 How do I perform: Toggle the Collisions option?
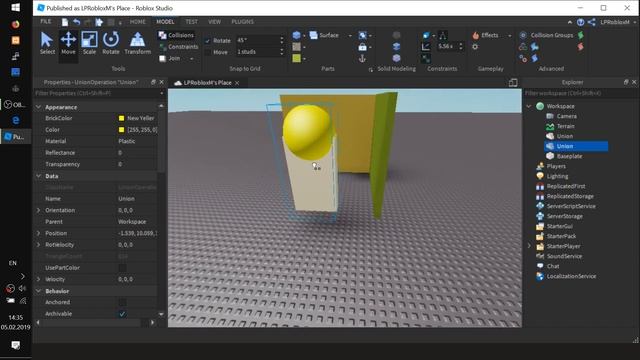pyautogui.click(x=176, y=35)
